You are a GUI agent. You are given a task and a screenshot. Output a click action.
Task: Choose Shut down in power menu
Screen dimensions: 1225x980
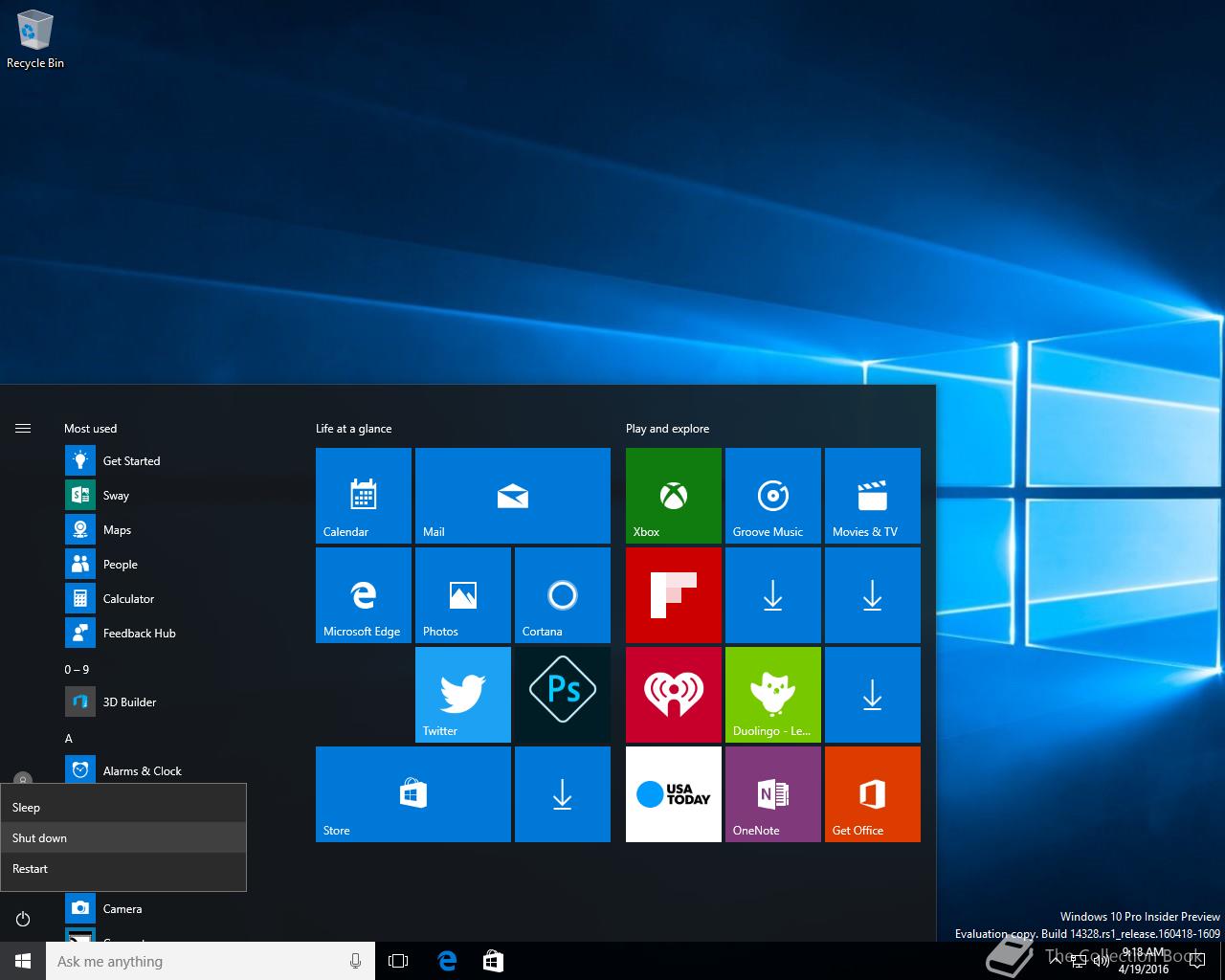pyautogui.click(x=123, y=838)
